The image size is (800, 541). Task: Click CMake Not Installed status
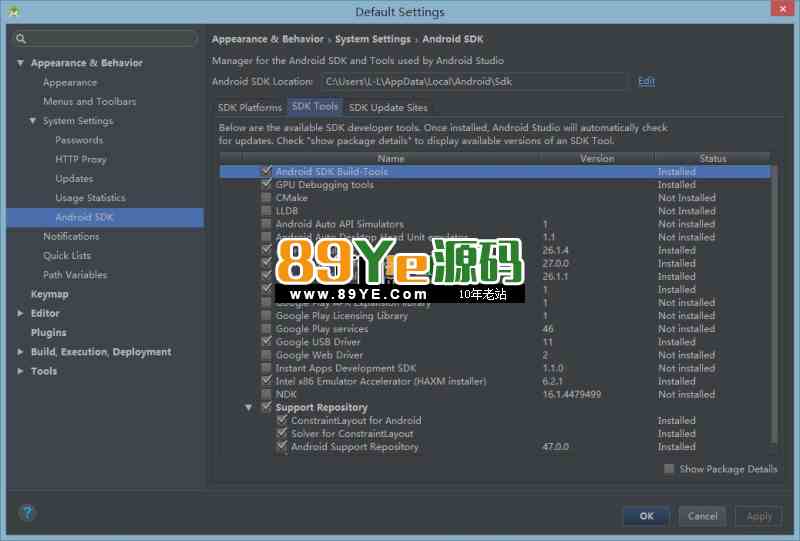click(x=687, y=198)
